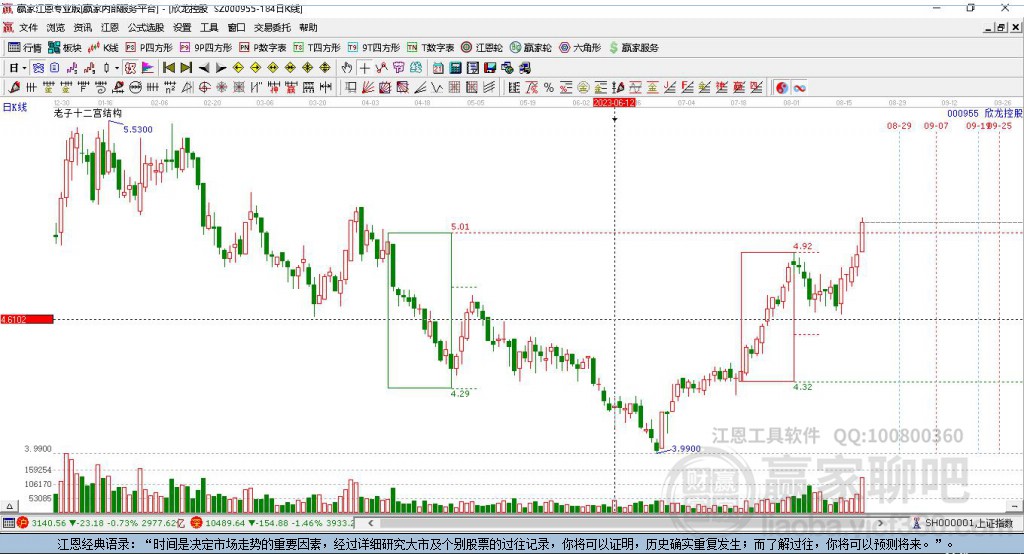Image resolution: width=1024 pixels, height=554 pixels.
Task: Expand the candlestick chart-type dropdown arrow
Action: (x=117, y=68)
